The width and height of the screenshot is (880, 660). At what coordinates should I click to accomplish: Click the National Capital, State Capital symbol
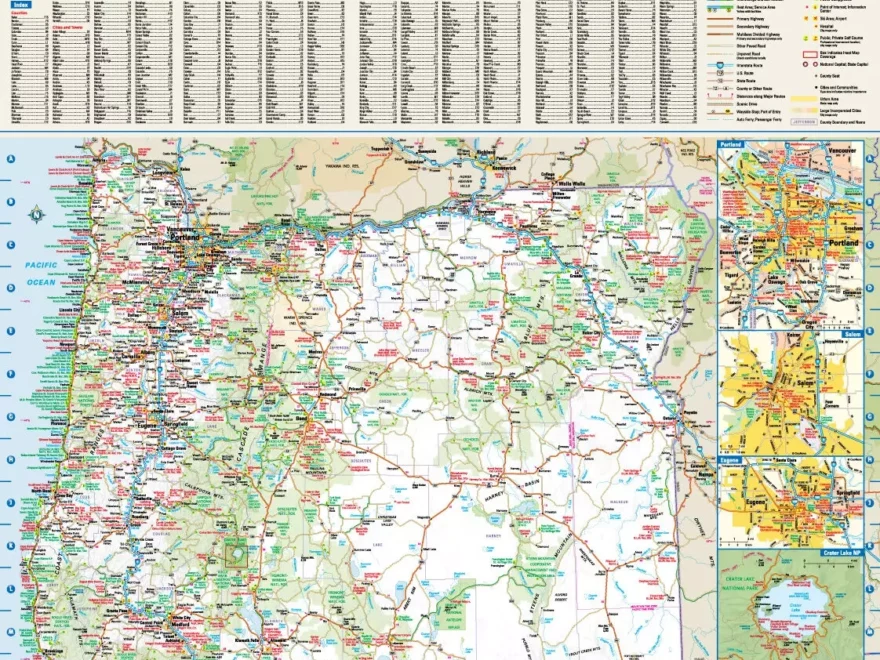[806, 64]
